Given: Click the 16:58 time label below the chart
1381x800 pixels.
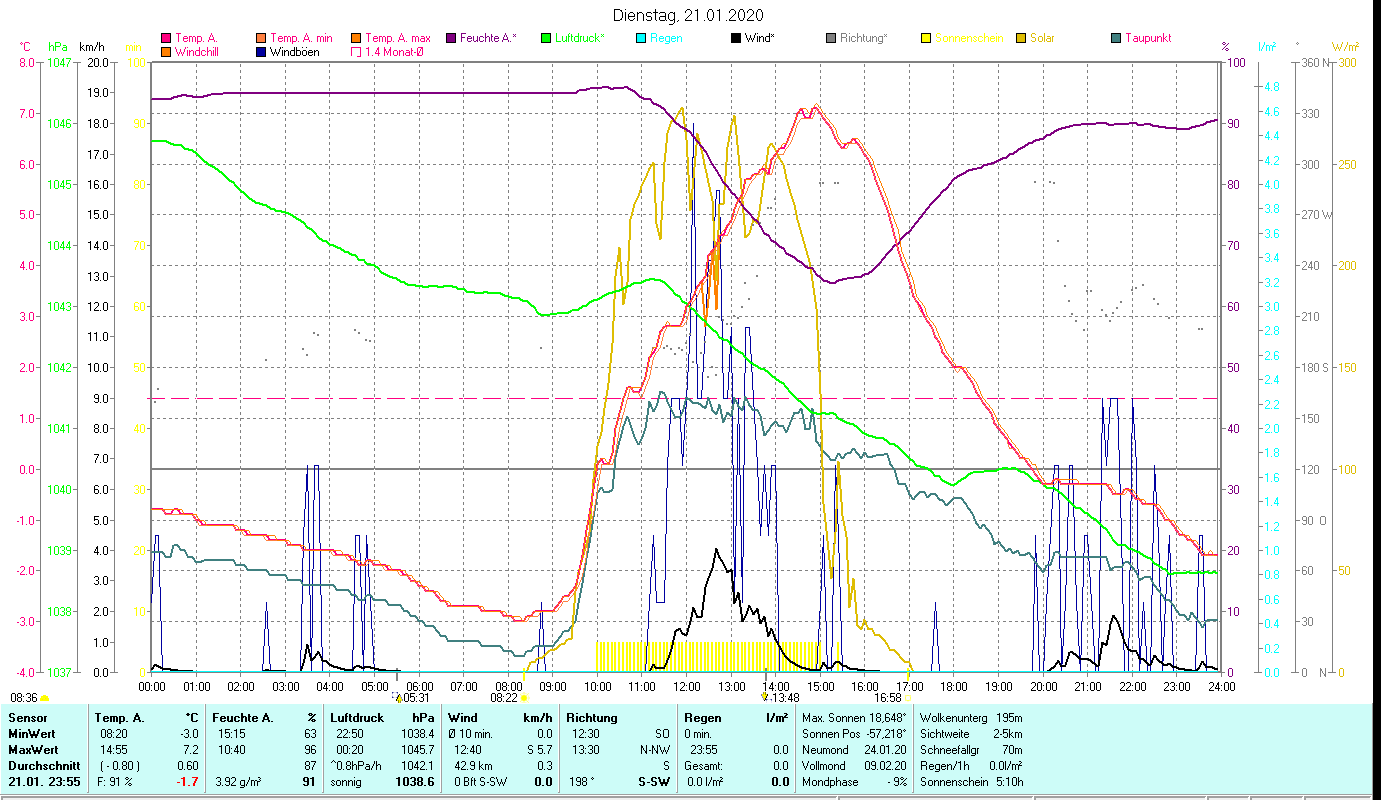Looking at the screenshot, I should click(888, 698).
